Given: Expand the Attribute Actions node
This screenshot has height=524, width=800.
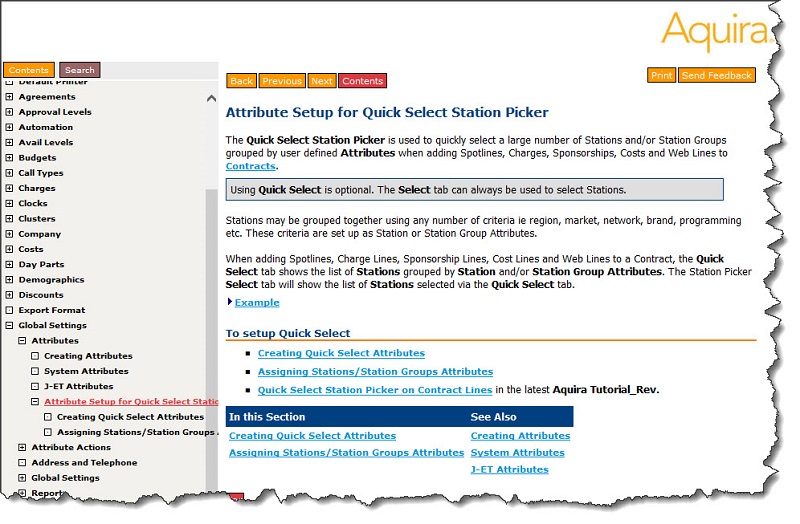Looking at the screenshot, I should click(22, 447).
